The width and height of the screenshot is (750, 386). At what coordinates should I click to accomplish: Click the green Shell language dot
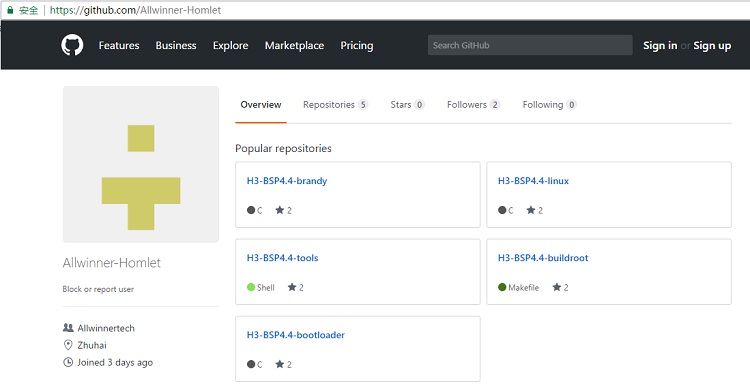(251, 287)
